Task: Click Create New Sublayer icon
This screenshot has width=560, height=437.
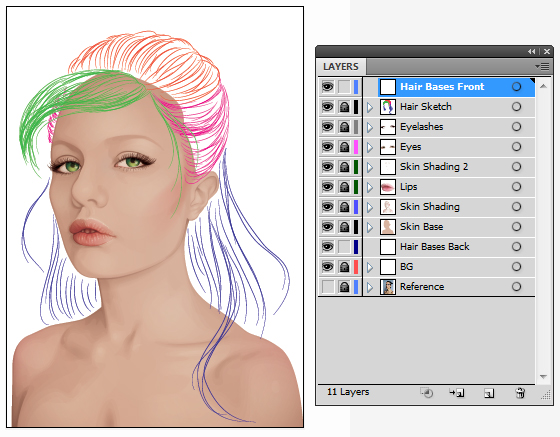Action: pyautogui.click(x=457, y=393)
